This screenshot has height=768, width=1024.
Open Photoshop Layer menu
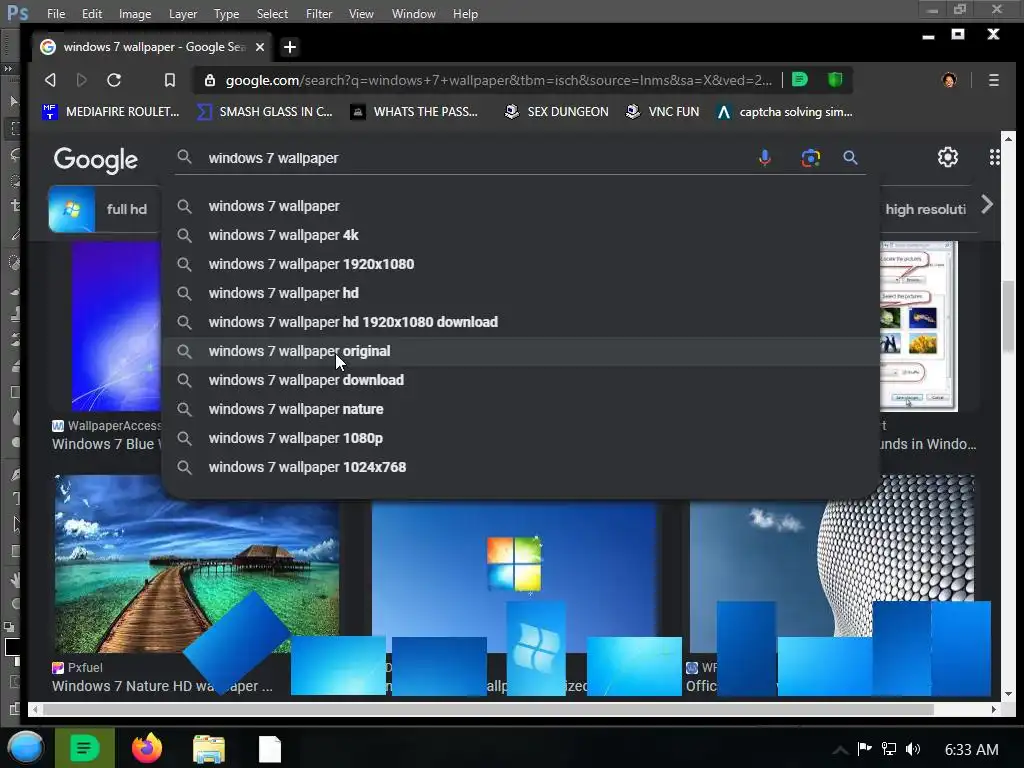tap(183, 14)
